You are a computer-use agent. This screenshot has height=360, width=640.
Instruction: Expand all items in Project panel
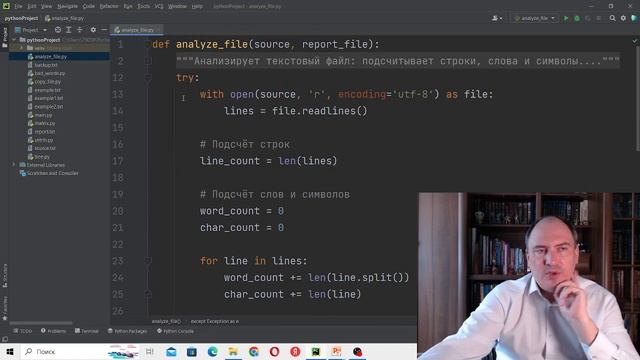click(x=69, y=30)
